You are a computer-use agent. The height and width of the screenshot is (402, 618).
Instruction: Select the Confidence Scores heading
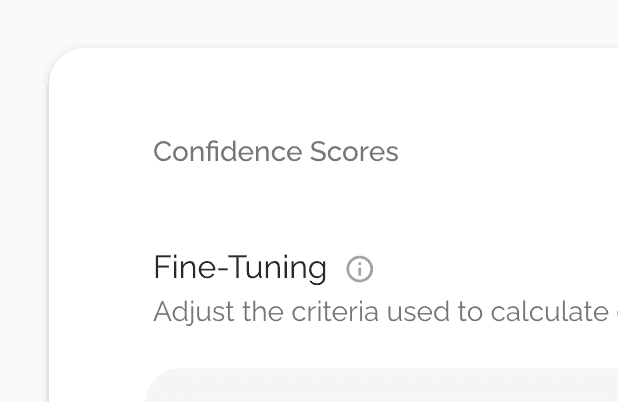click(x=275, y=152)
